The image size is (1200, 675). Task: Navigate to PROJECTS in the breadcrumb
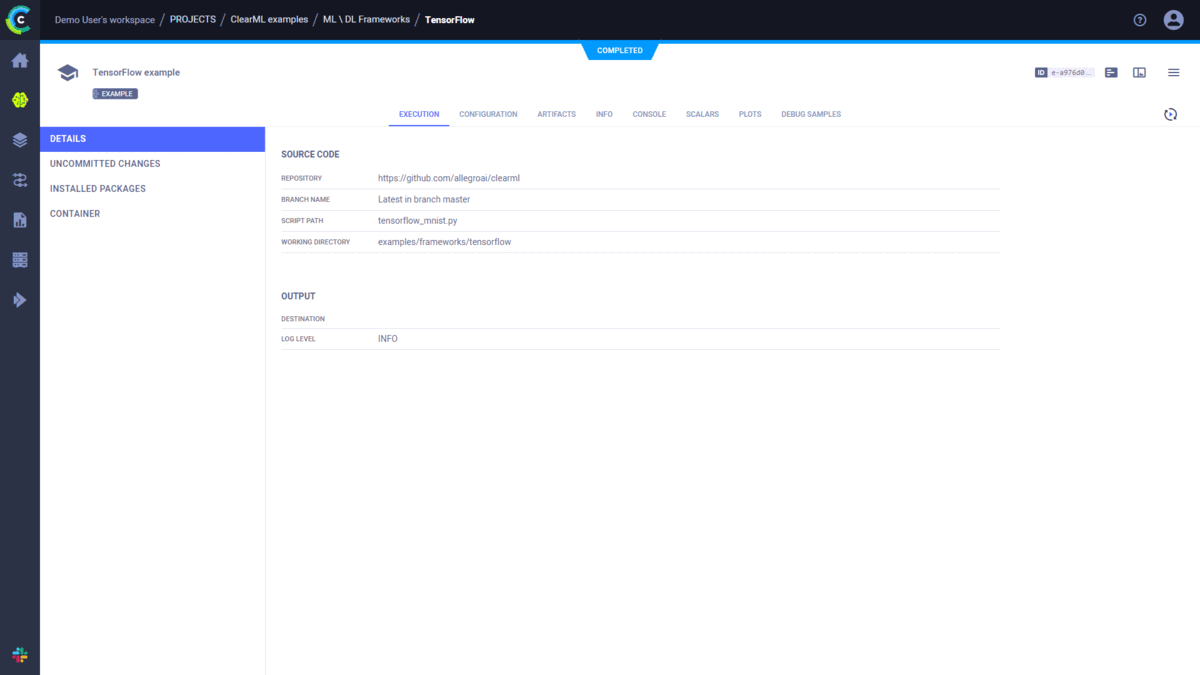coord(193,18)
